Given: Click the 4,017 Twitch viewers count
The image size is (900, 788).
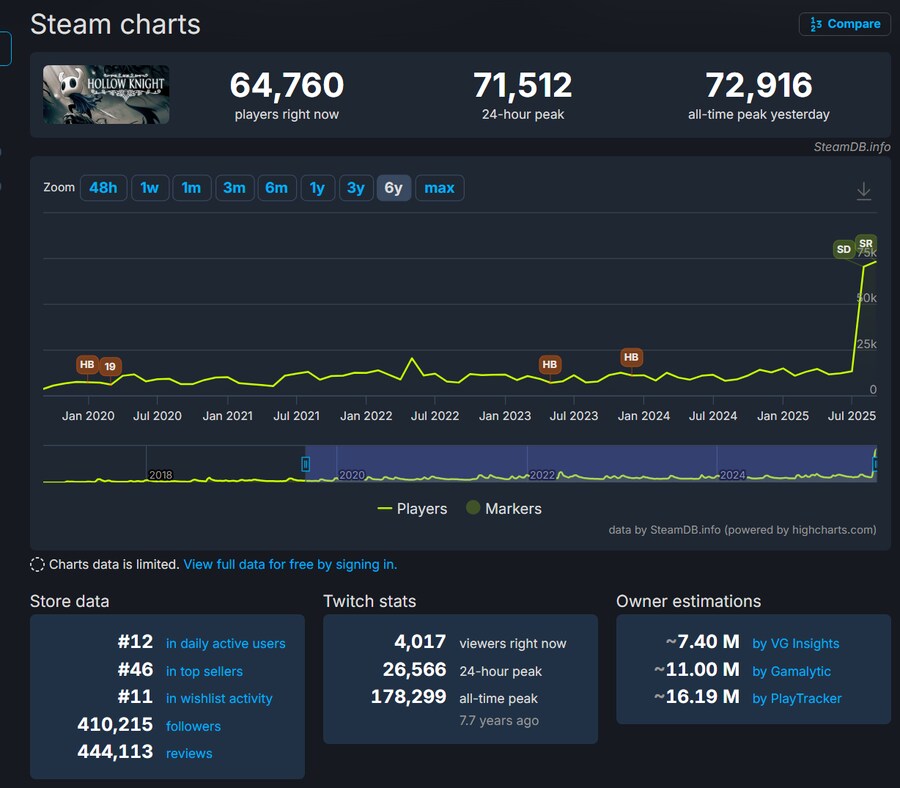Looking at the screenshot, I should [x=420, y=642].
